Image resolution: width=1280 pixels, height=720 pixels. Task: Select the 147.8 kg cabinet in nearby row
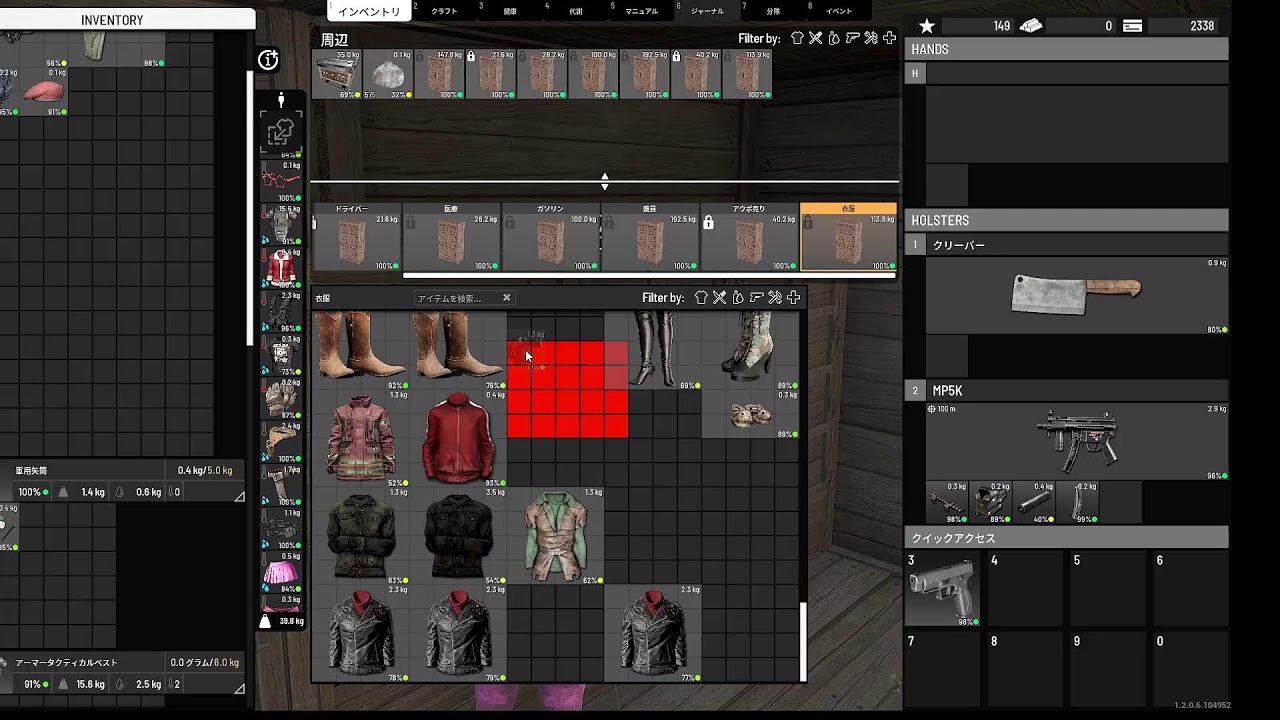439,75
